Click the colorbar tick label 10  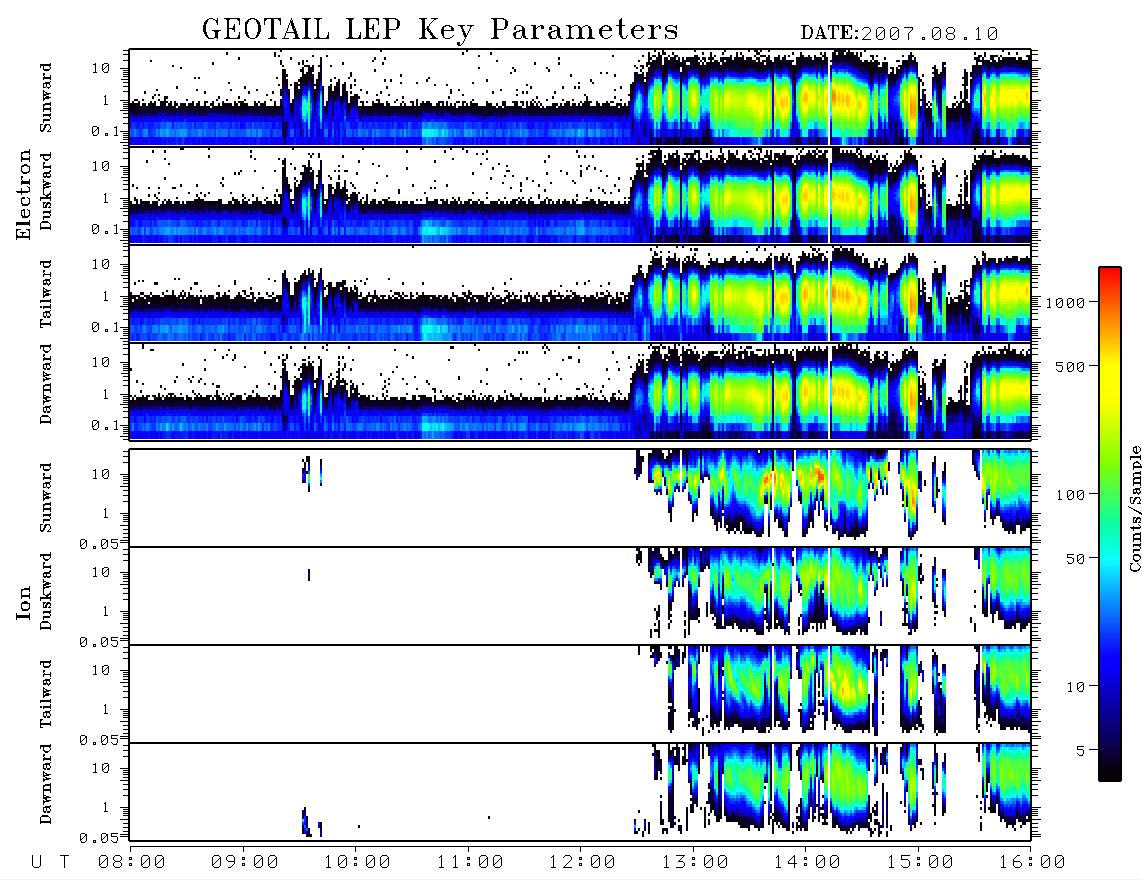click(x=1076, y=687)
